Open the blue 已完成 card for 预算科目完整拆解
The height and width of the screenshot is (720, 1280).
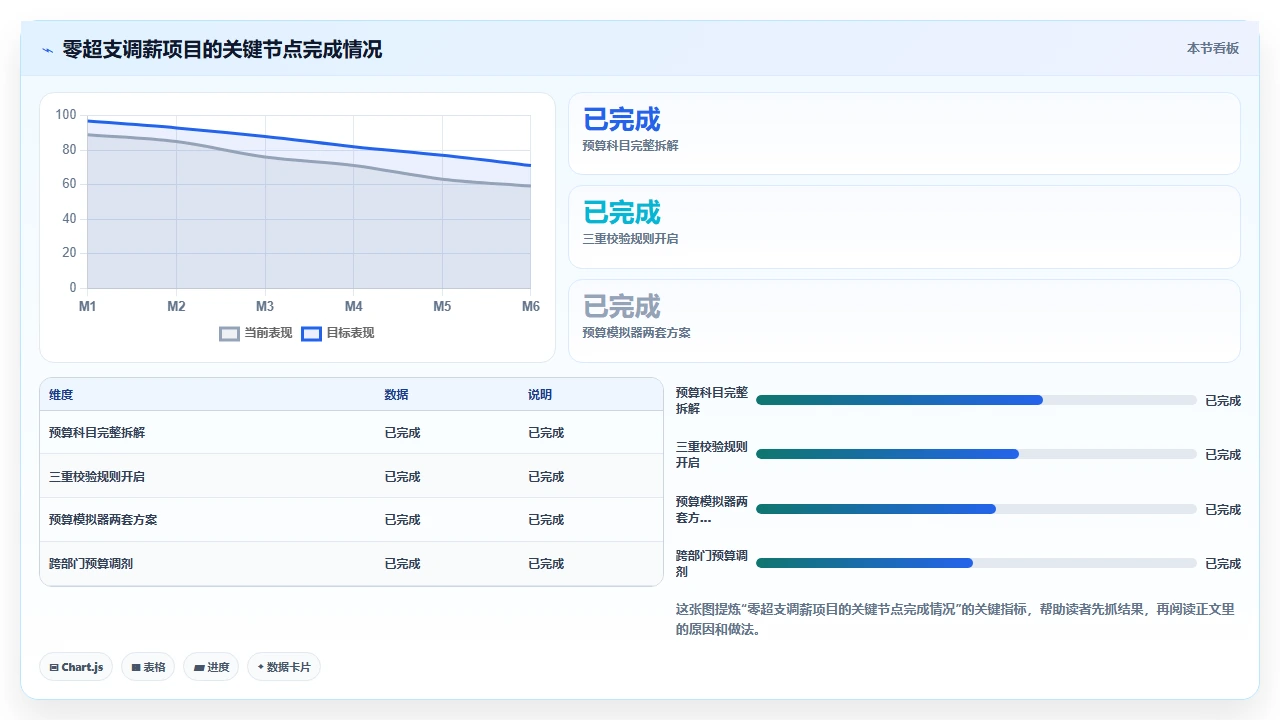coord(904,134)
